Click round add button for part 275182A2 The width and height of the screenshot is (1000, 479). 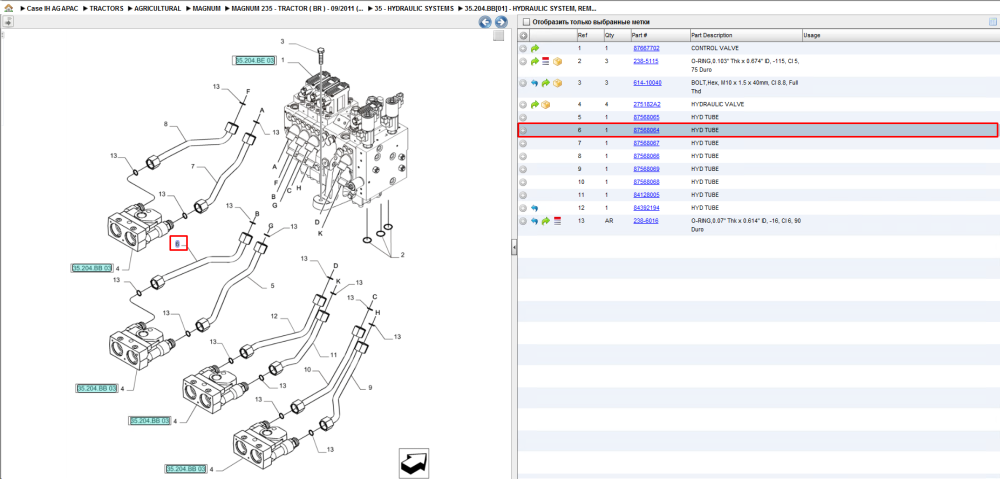point(523,105)
